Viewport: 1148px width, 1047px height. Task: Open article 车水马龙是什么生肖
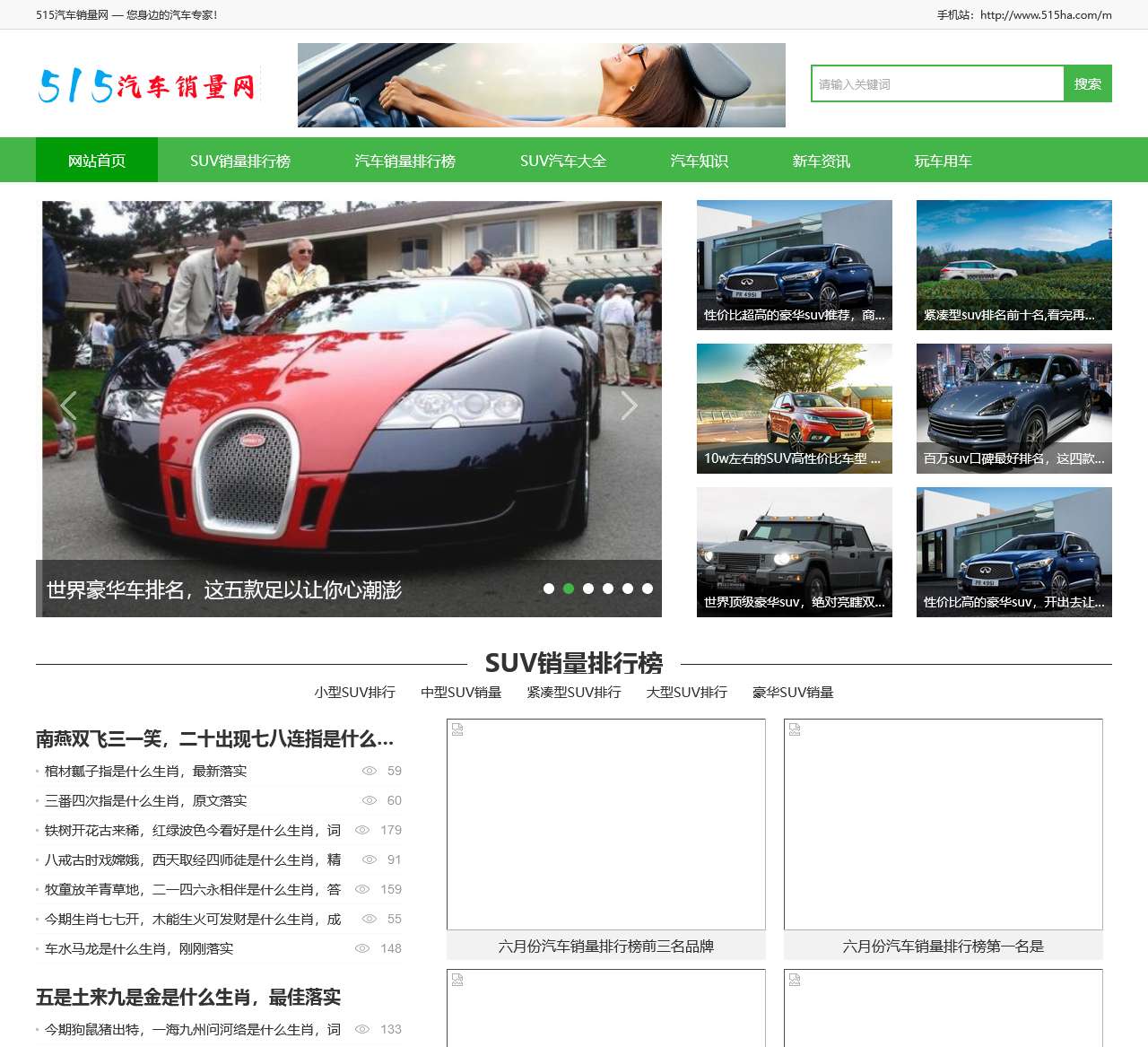[x=139, y=948]
